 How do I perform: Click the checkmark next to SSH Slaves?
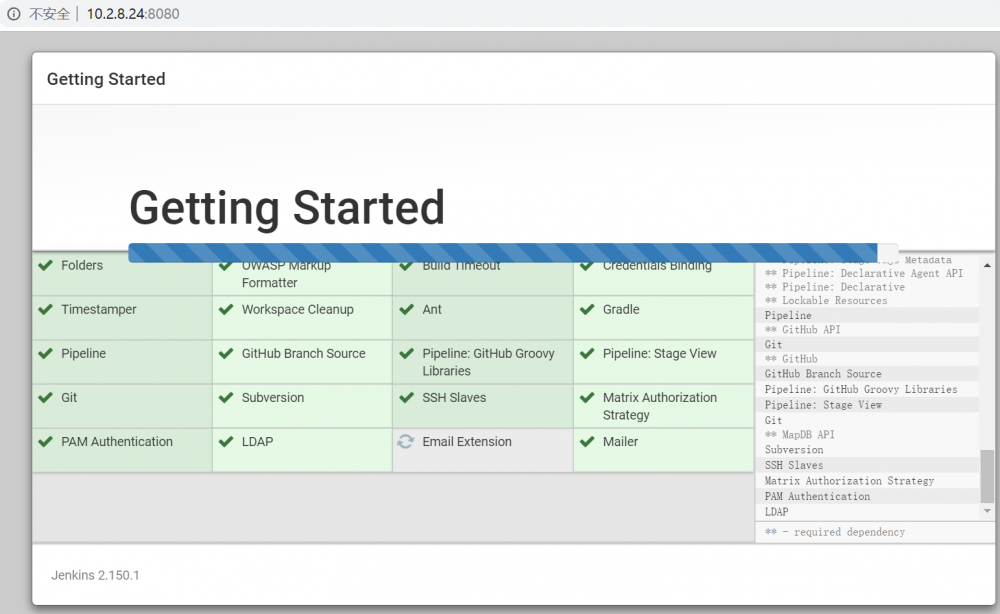pos(405,398)
